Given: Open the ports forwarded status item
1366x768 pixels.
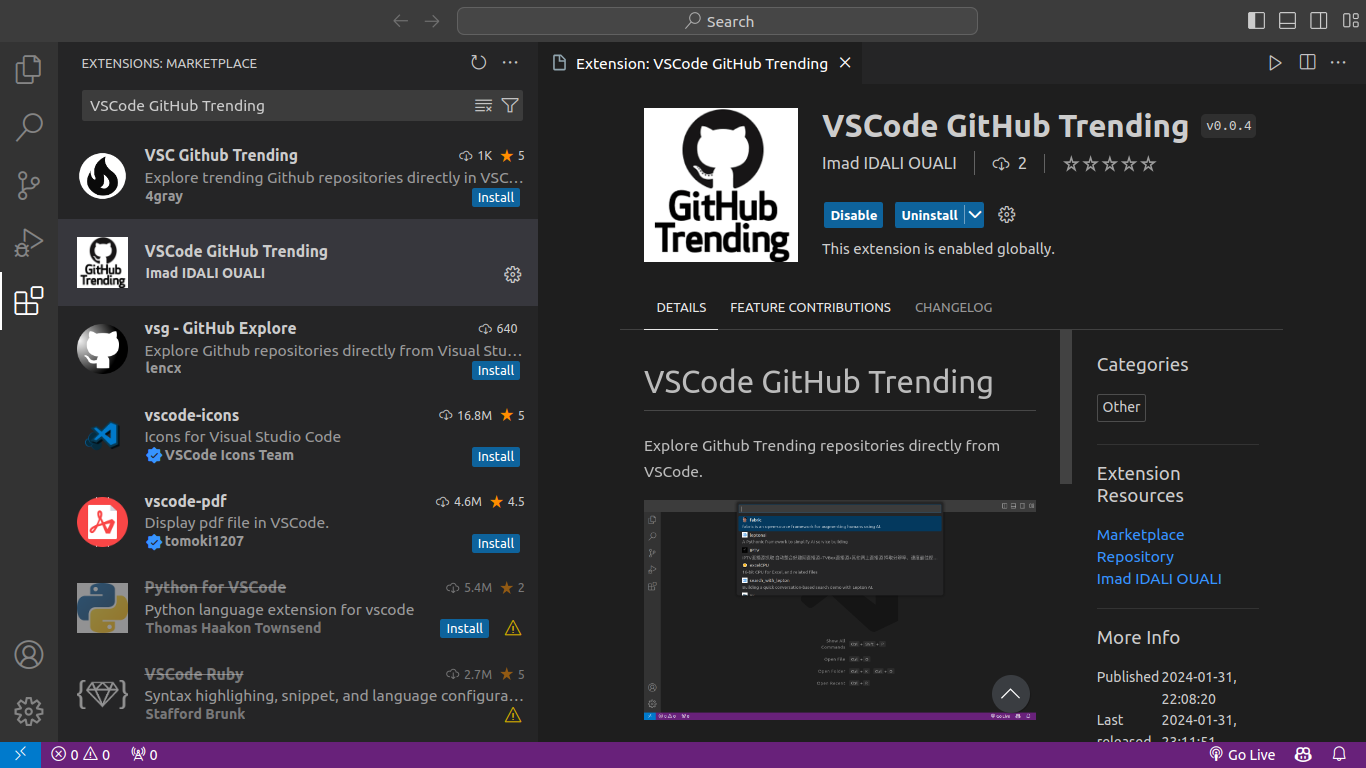Looking at the screenshot, I should pos(144,755).
